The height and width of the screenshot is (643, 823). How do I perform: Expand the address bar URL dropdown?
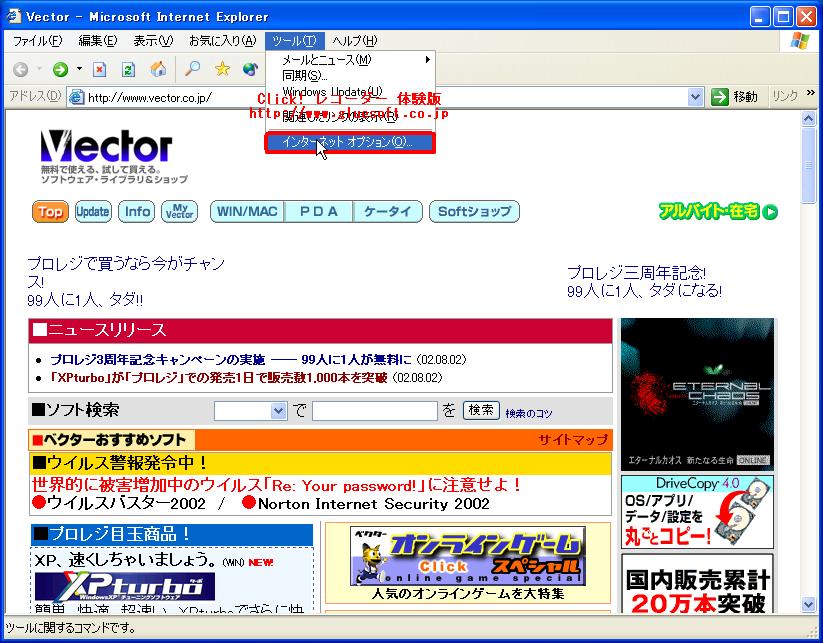[695, 97]
